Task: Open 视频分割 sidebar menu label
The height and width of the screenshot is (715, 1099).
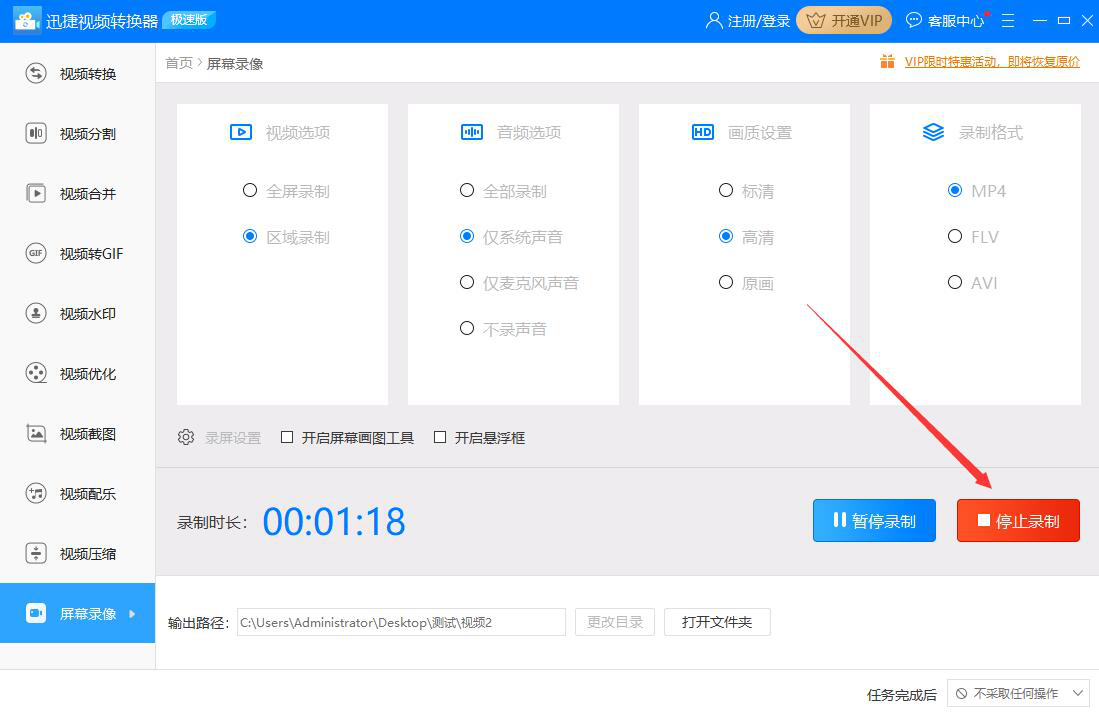Action: tap(88, 134)
